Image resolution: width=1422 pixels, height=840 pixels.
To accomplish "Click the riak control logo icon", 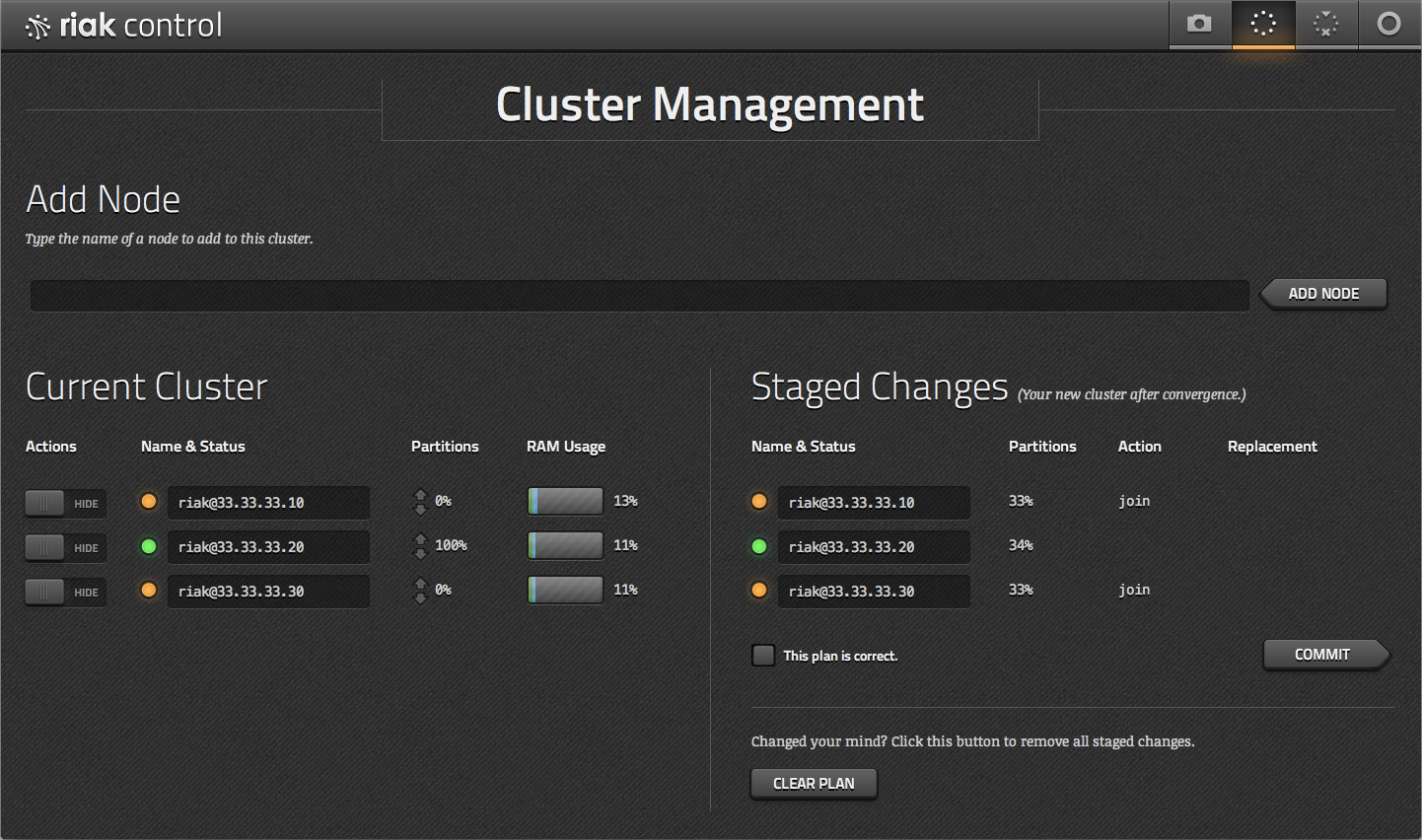I will [39, 25].
